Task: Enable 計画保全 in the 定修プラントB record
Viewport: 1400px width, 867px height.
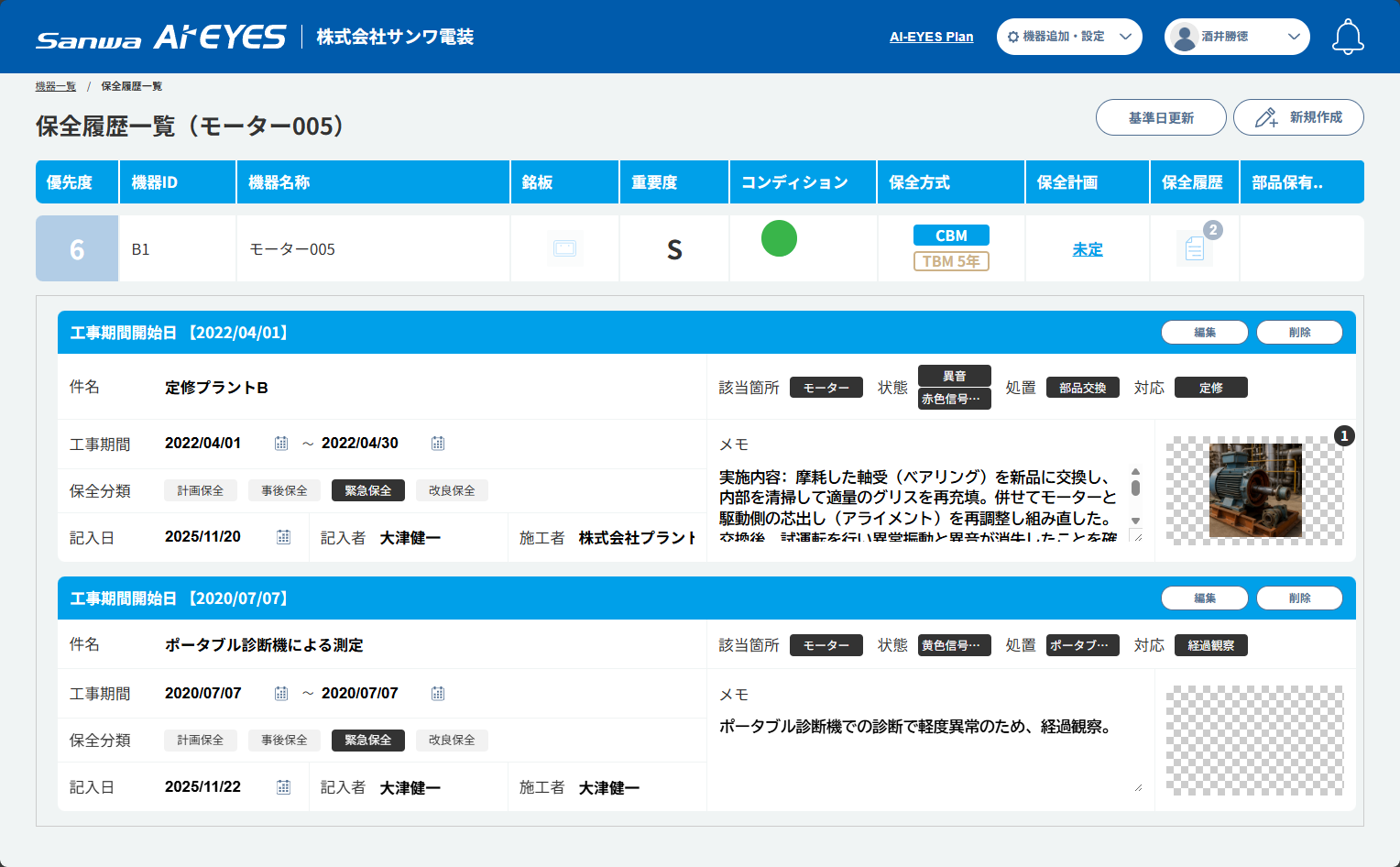Action: point(200,490)
